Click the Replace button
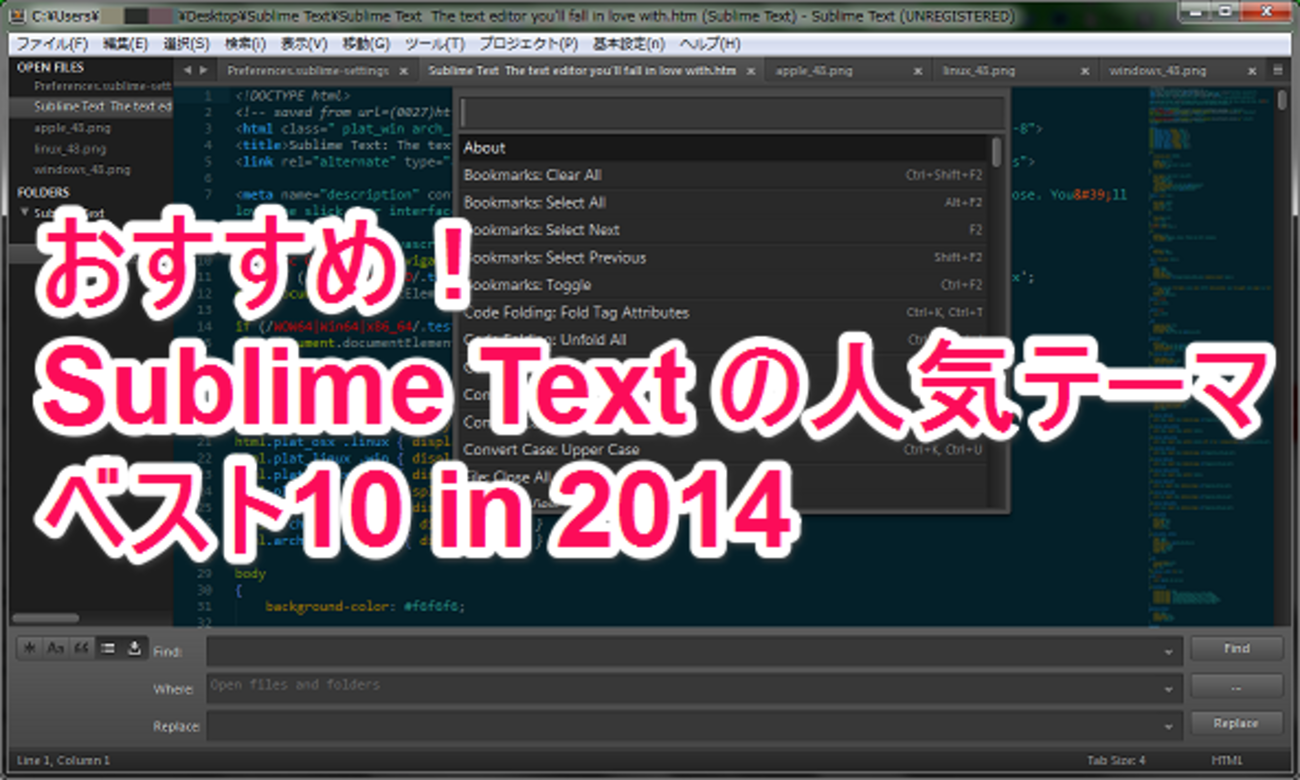 pyautogui.click(x=1236, y=724)
